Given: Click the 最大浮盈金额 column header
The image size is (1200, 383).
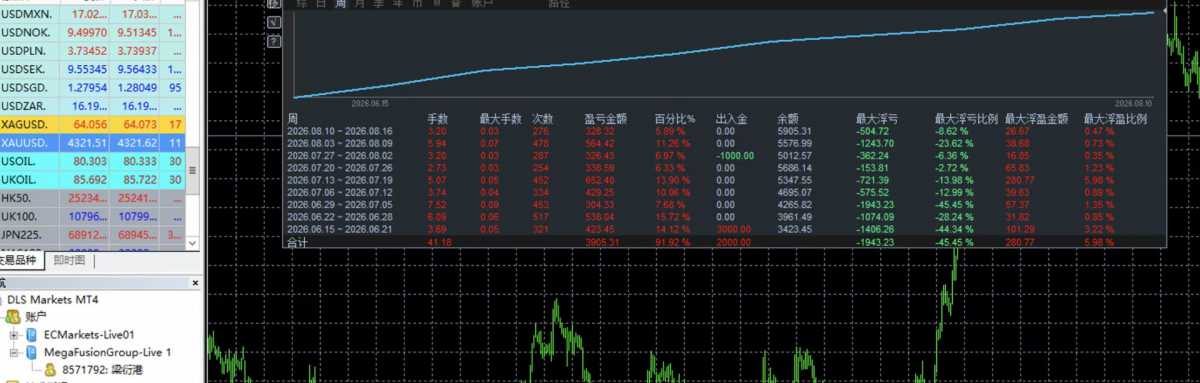Looking at the screenshot, I should click(1036, 118).
